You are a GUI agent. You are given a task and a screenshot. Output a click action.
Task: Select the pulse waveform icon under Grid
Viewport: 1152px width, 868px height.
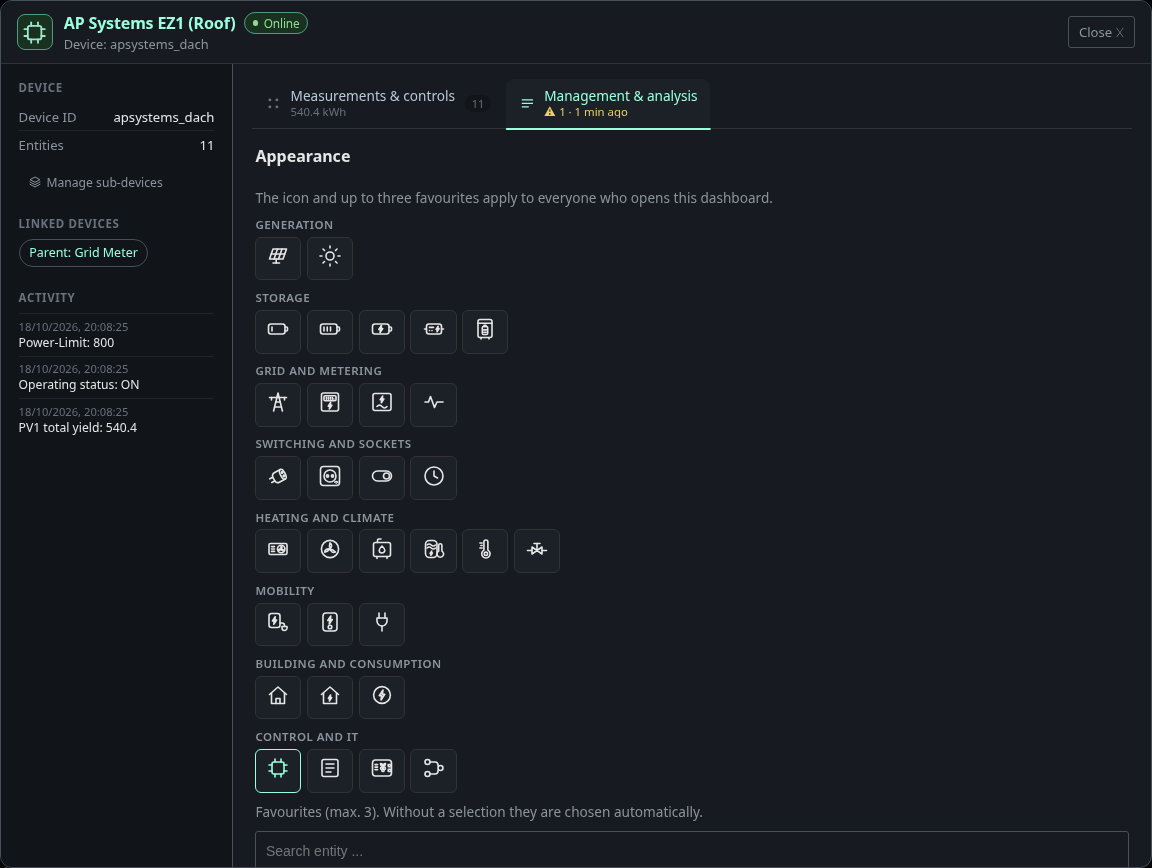(x=433, y=404)
